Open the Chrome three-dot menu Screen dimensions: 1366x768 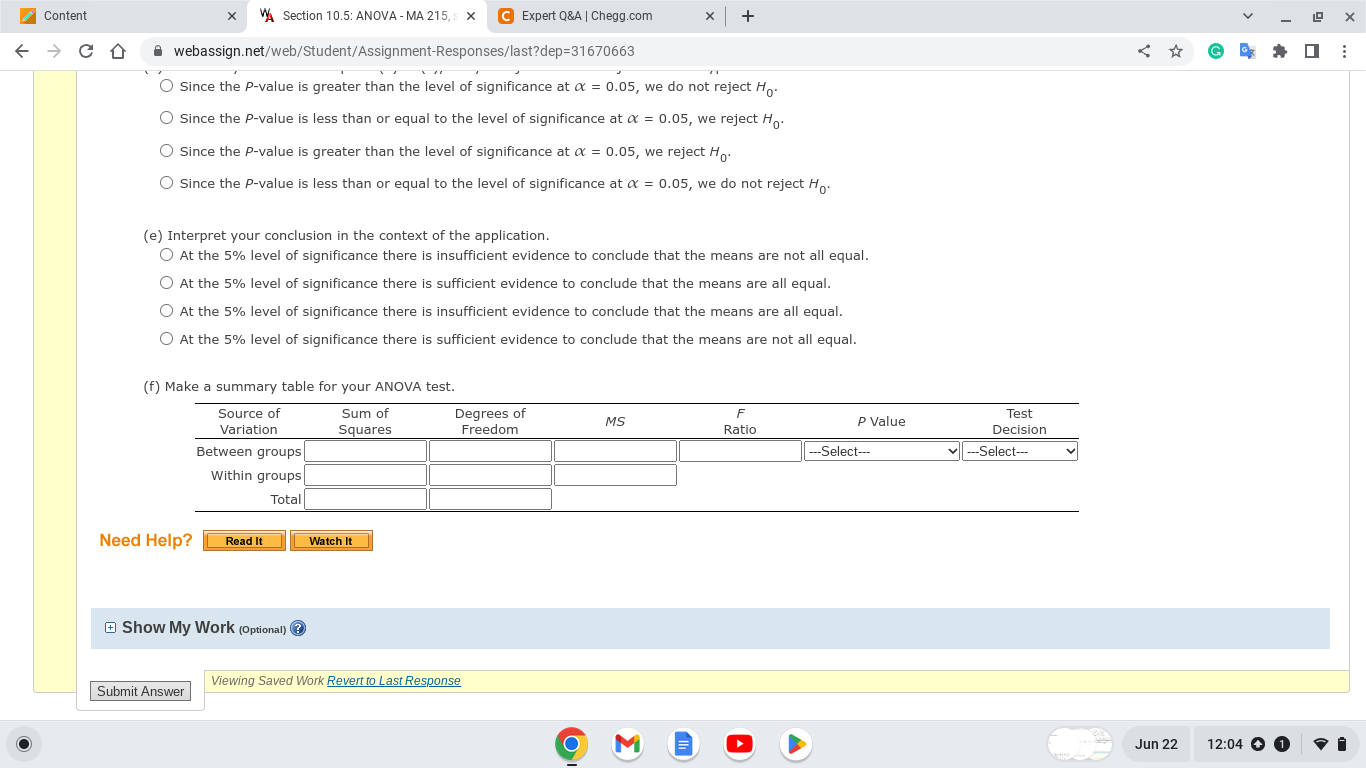click(x=1344, y=51)
